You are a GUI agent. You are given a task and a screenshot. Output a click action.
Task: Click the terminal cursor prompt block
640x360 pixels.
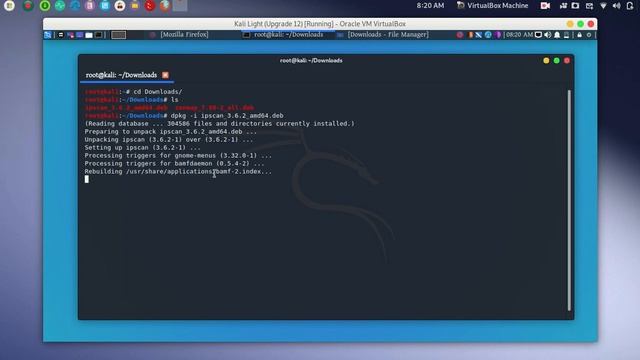click(87, 179)
